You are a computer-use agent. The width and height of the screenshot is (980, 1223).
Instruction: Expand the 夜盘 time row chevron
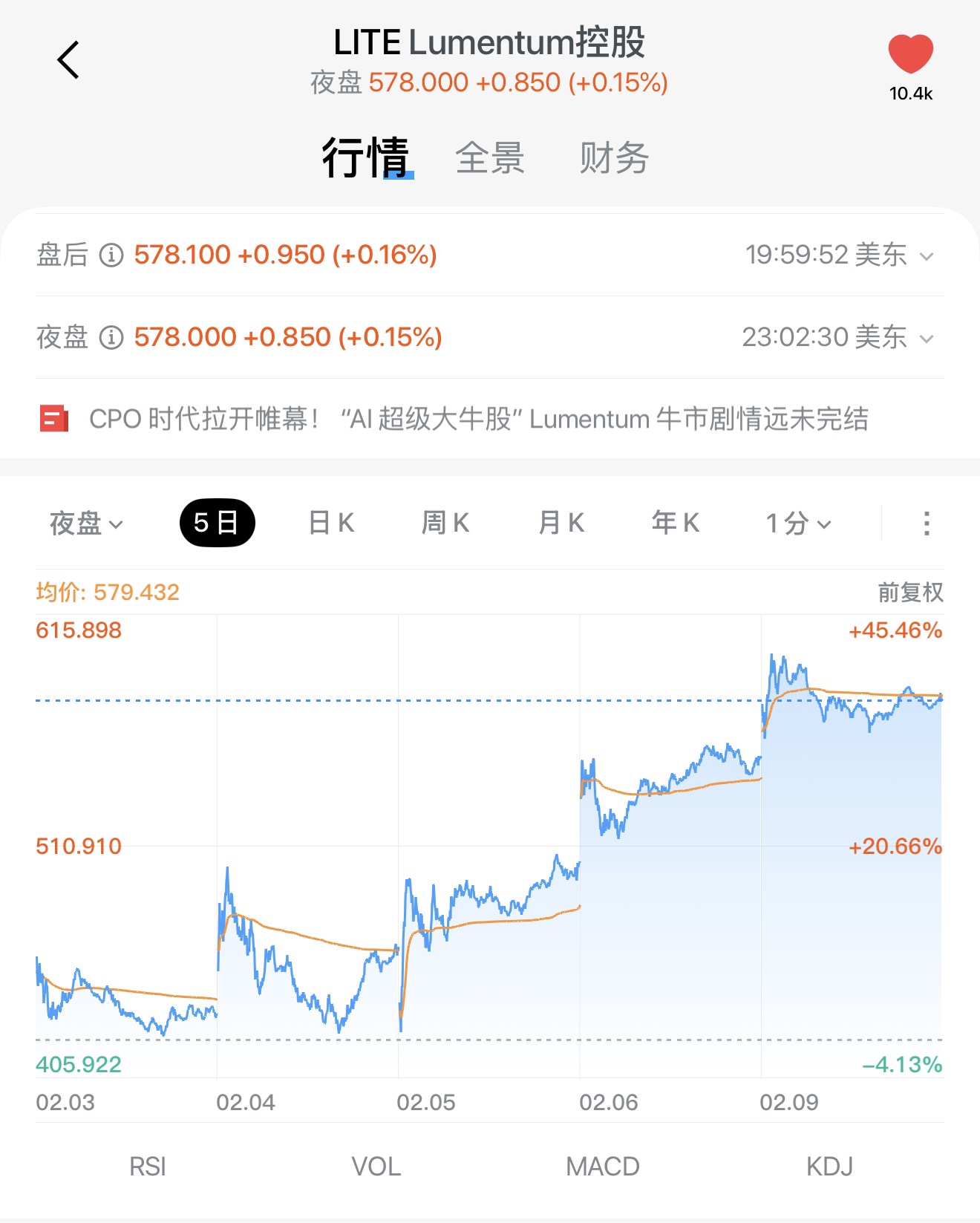[927, 339]
